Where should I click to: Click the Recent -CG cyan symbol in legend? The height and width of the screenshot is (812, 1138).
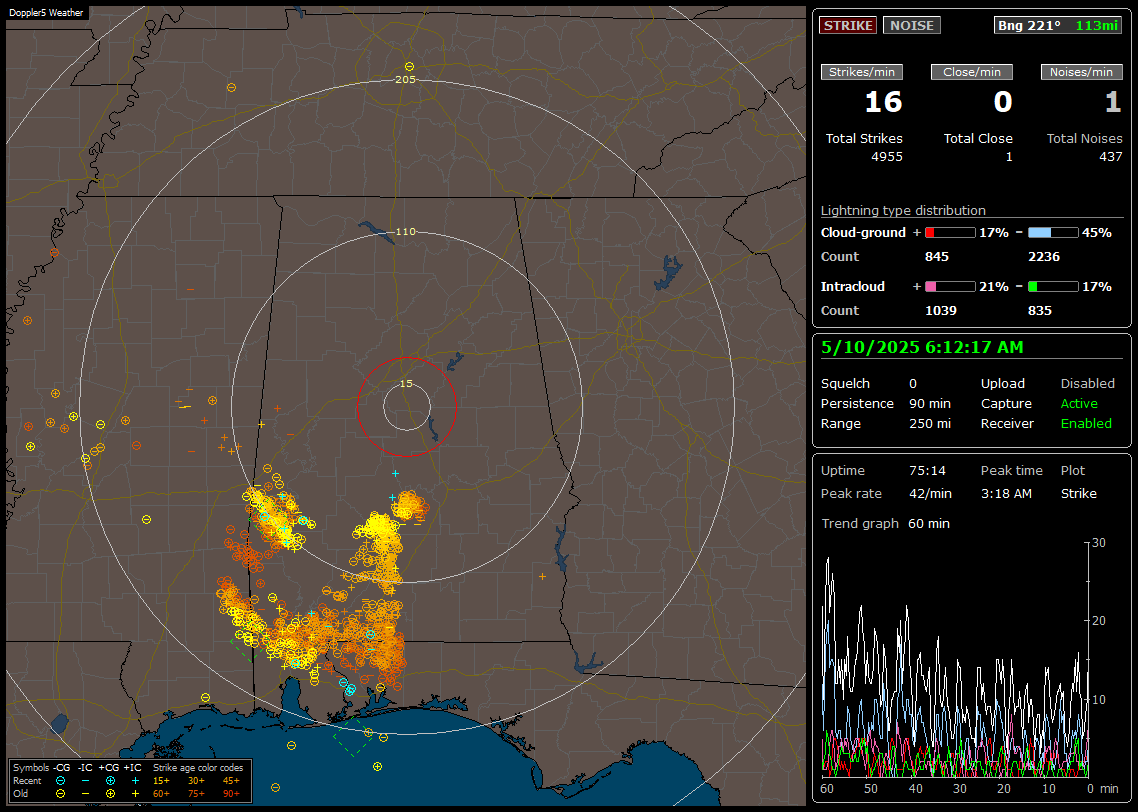[x=60, y=781]
